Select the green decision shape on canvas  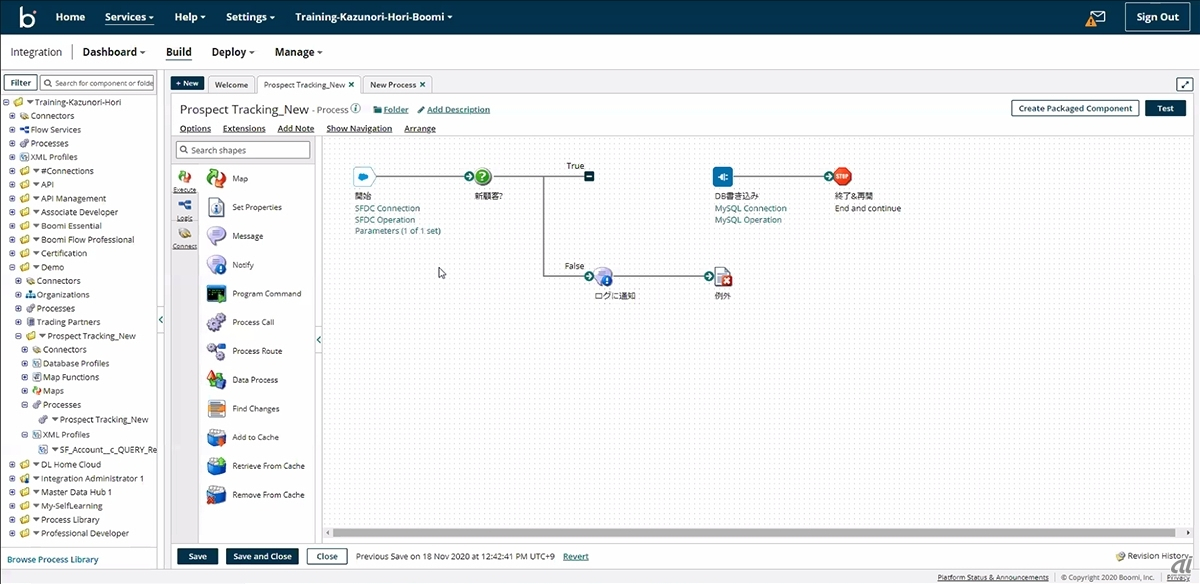pos(483,177)
